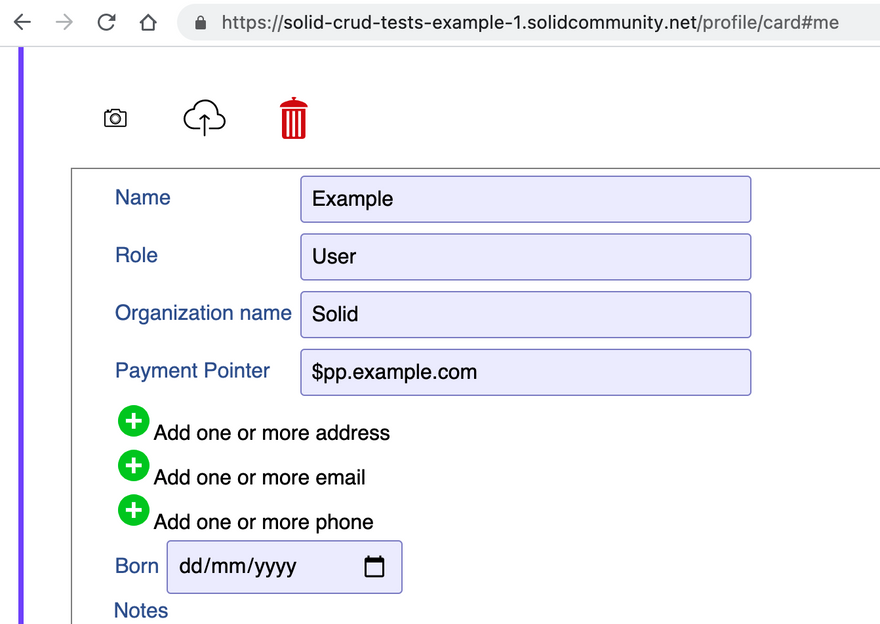Click the cloud upload icon
Screen dimensions: 880x624
[204, 118]
